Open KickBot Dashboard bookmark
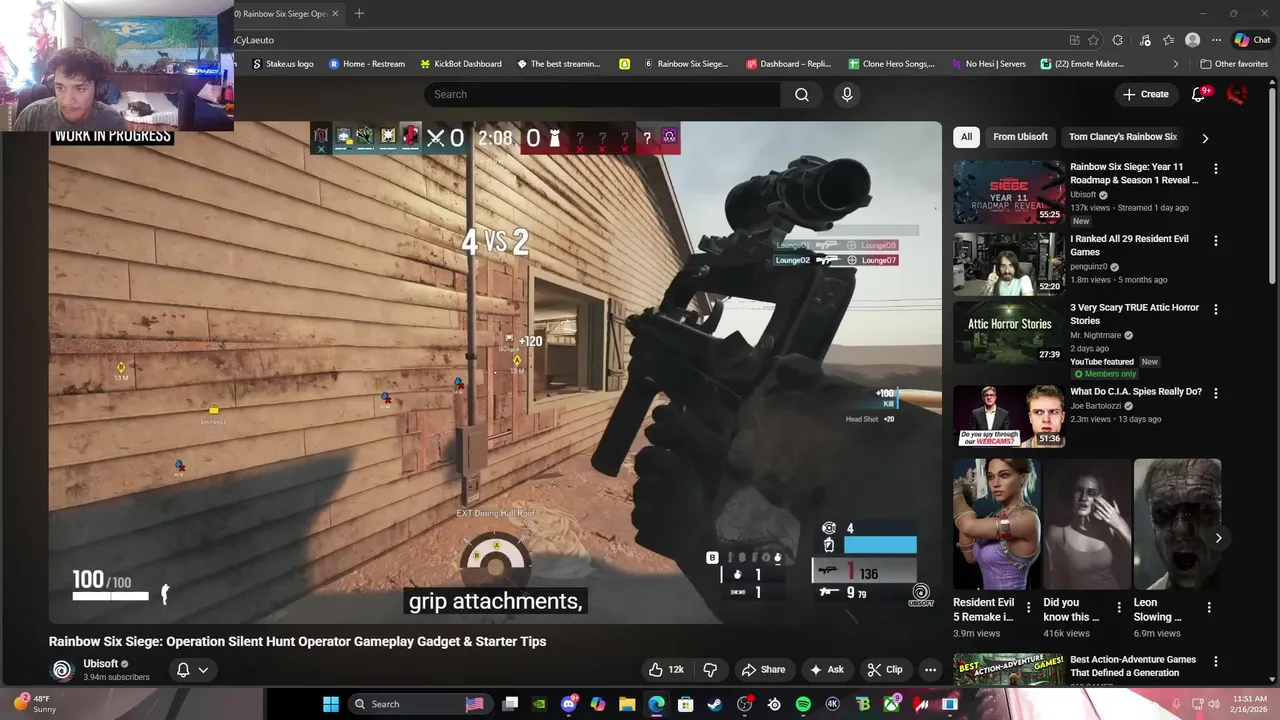The image size is (1280, 720). tap(460, 64)
